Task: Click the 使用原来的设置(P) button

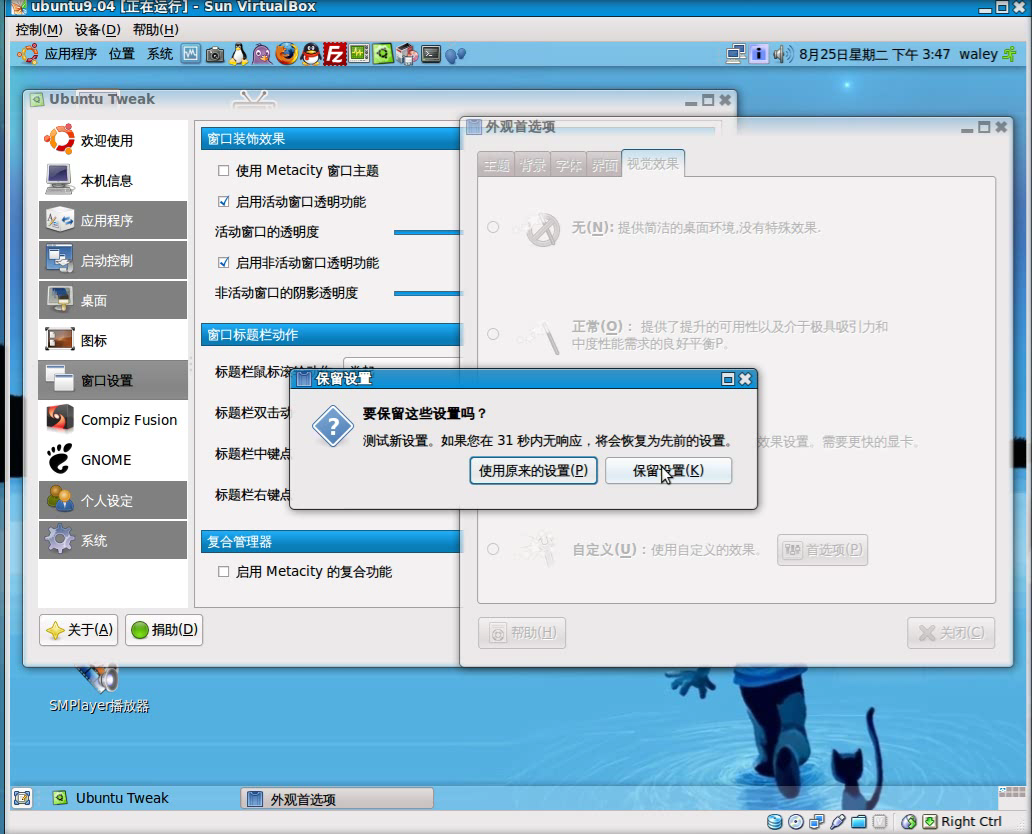Action: 533,471
